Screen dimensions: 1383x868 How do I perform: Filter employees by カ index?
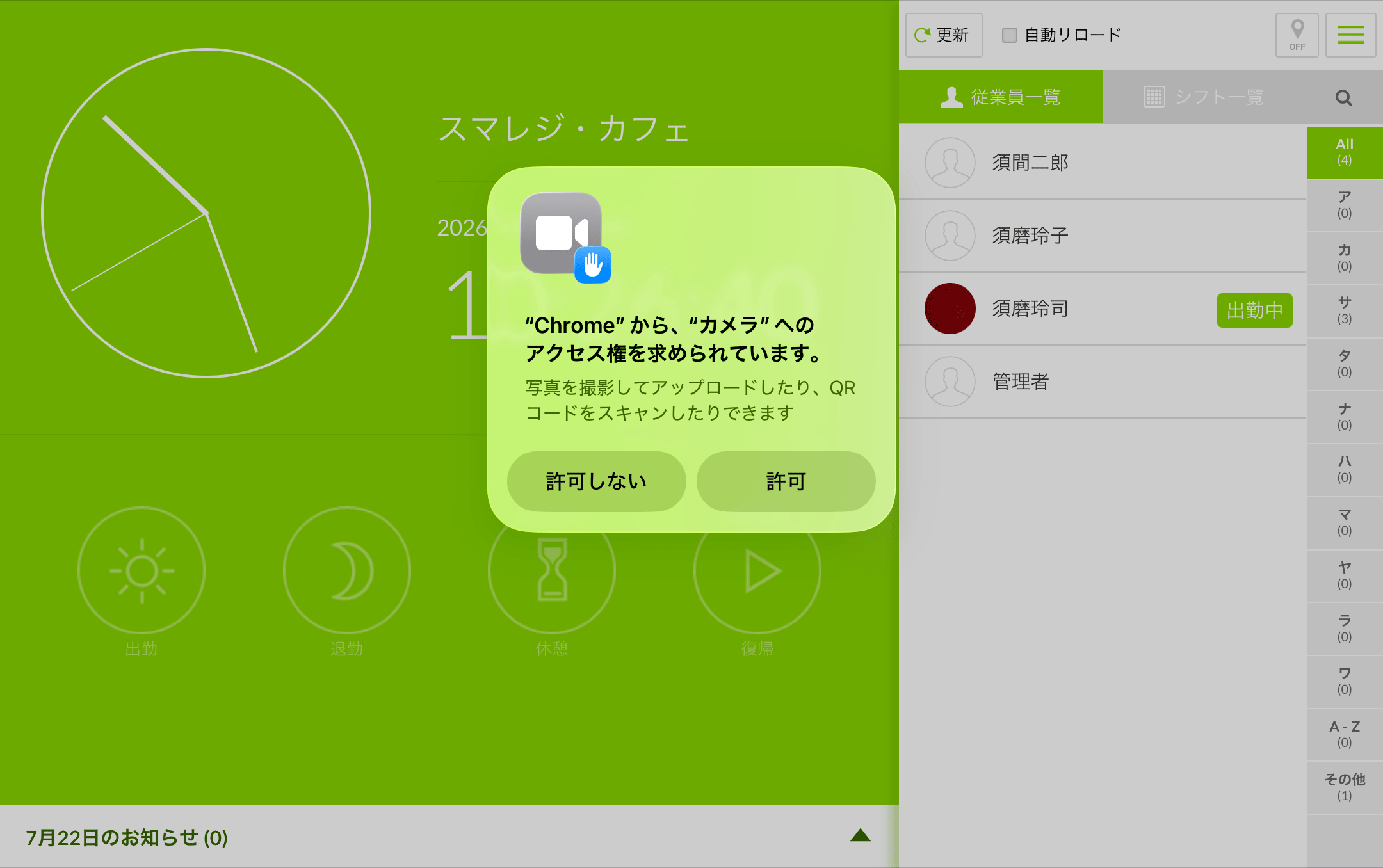pos(1345,258)
